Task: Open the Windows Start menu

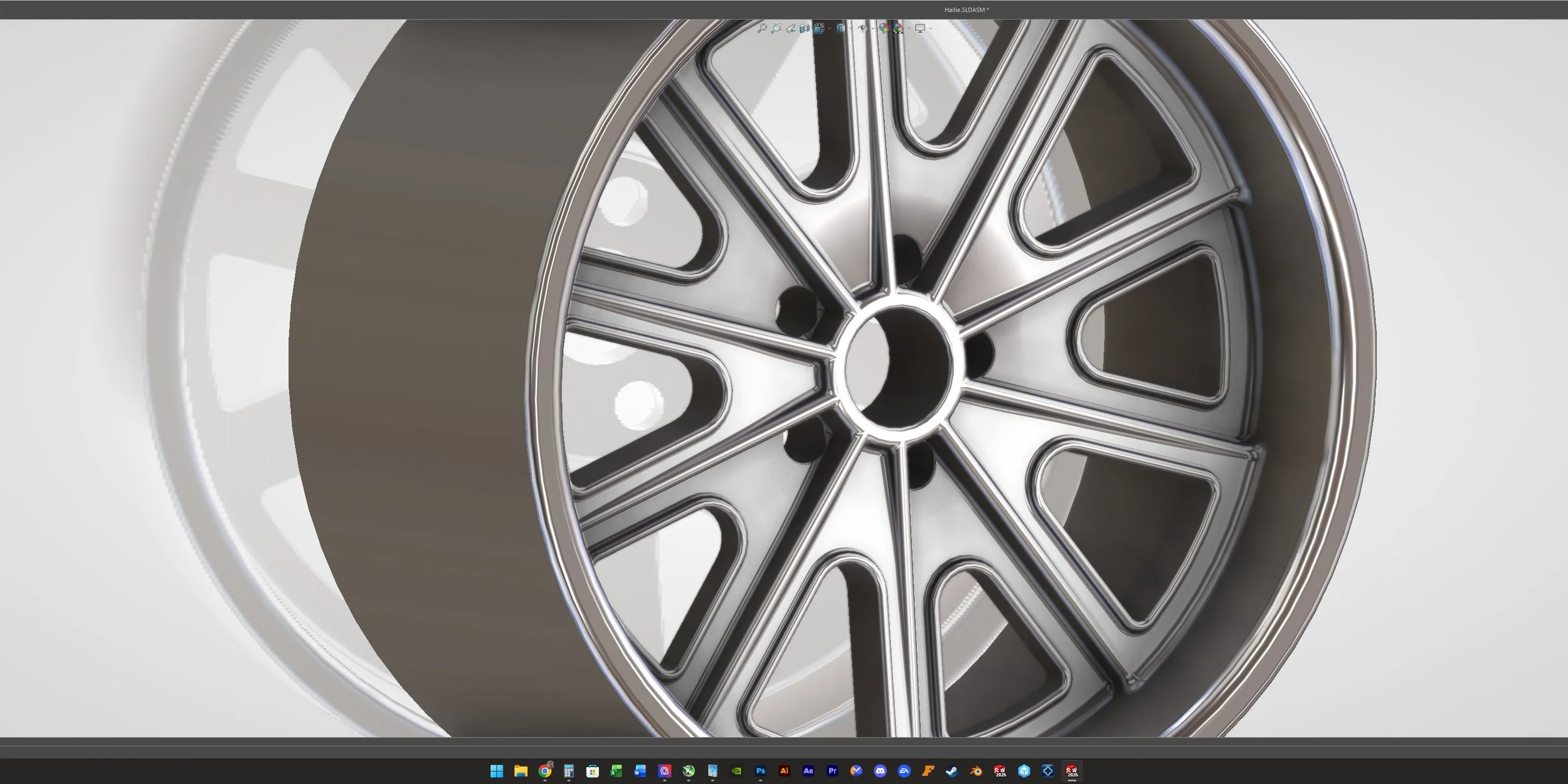Action: (497, 771)
